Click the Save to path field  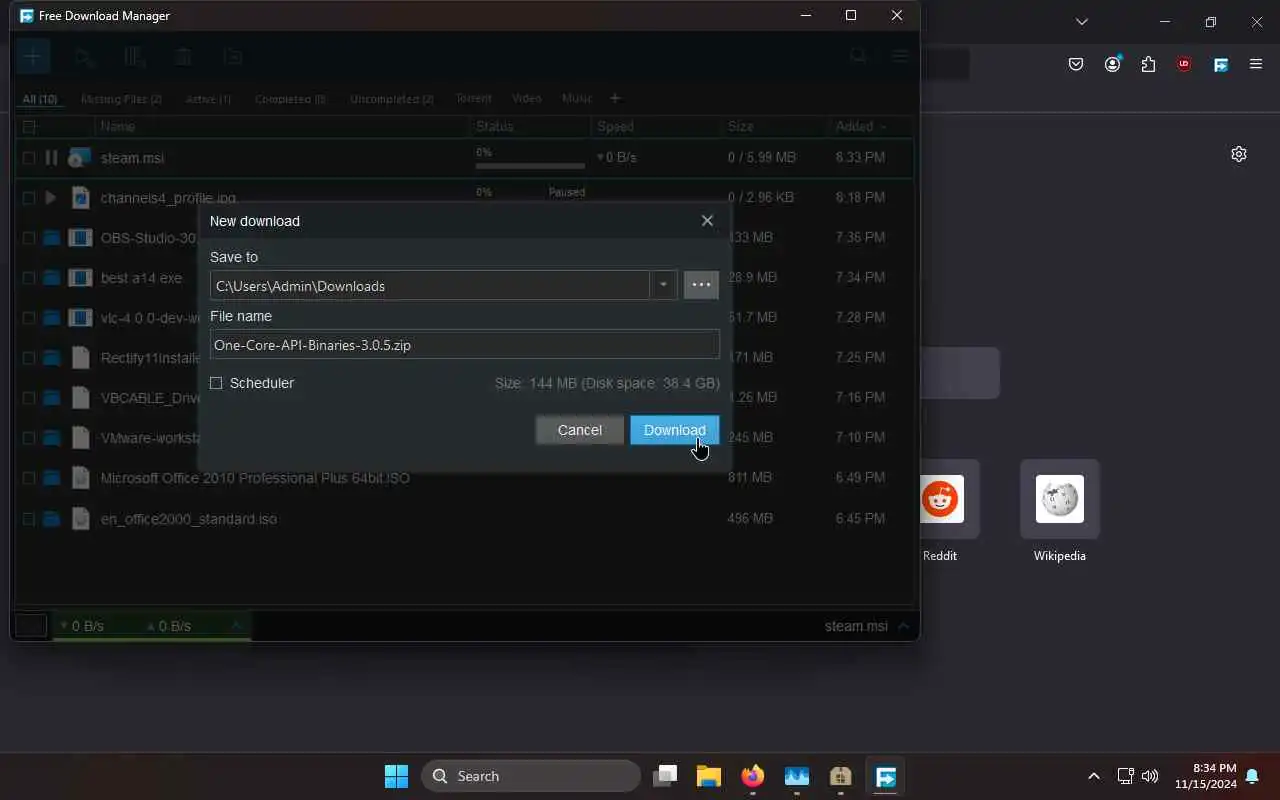430,285
